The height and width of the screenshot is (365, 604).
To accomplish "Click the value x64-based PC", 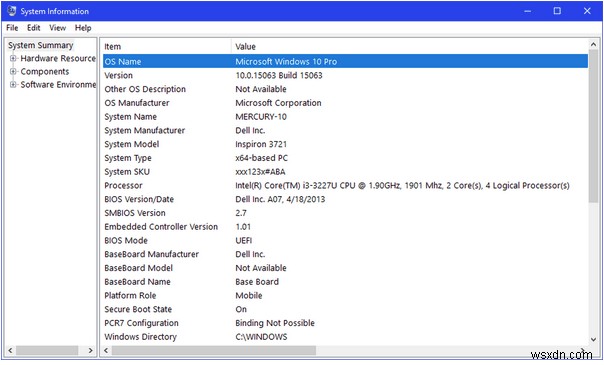I will [x=262, y=158].
